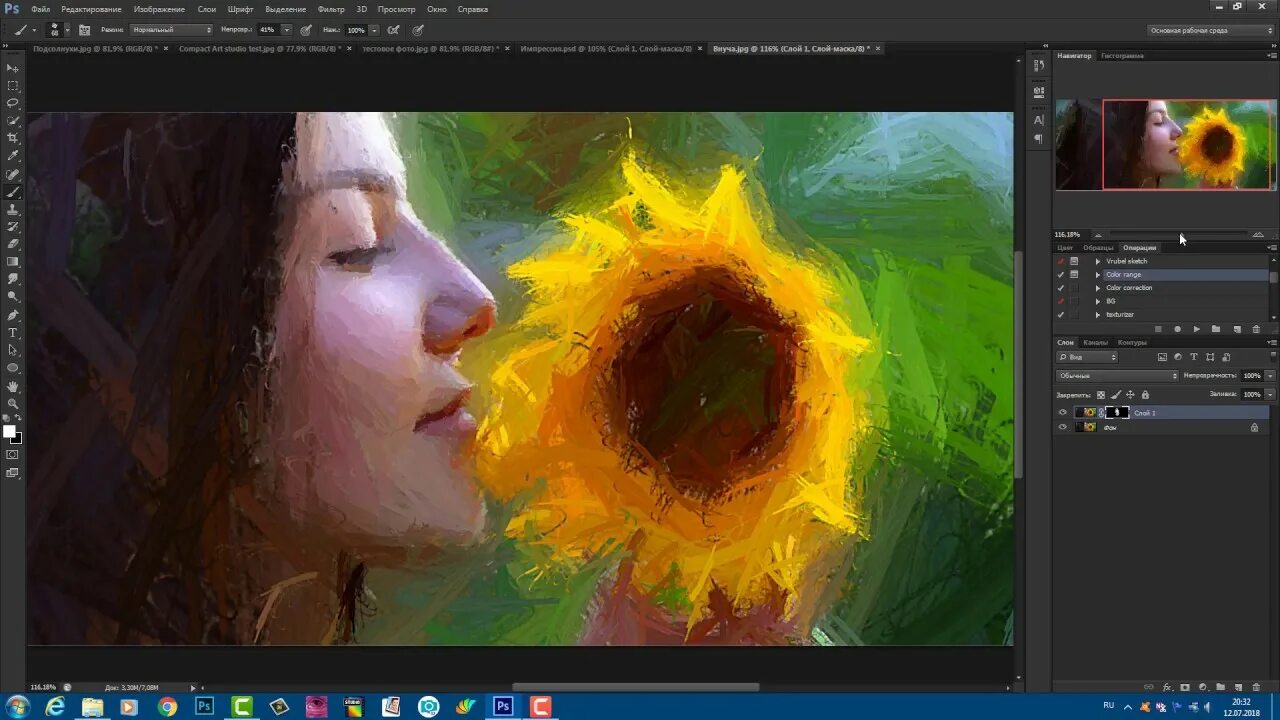Image resolution: width=1280 pixels, height=720 pixels.
Task: Click the white foreground color swatch
Action: (9, 432)
